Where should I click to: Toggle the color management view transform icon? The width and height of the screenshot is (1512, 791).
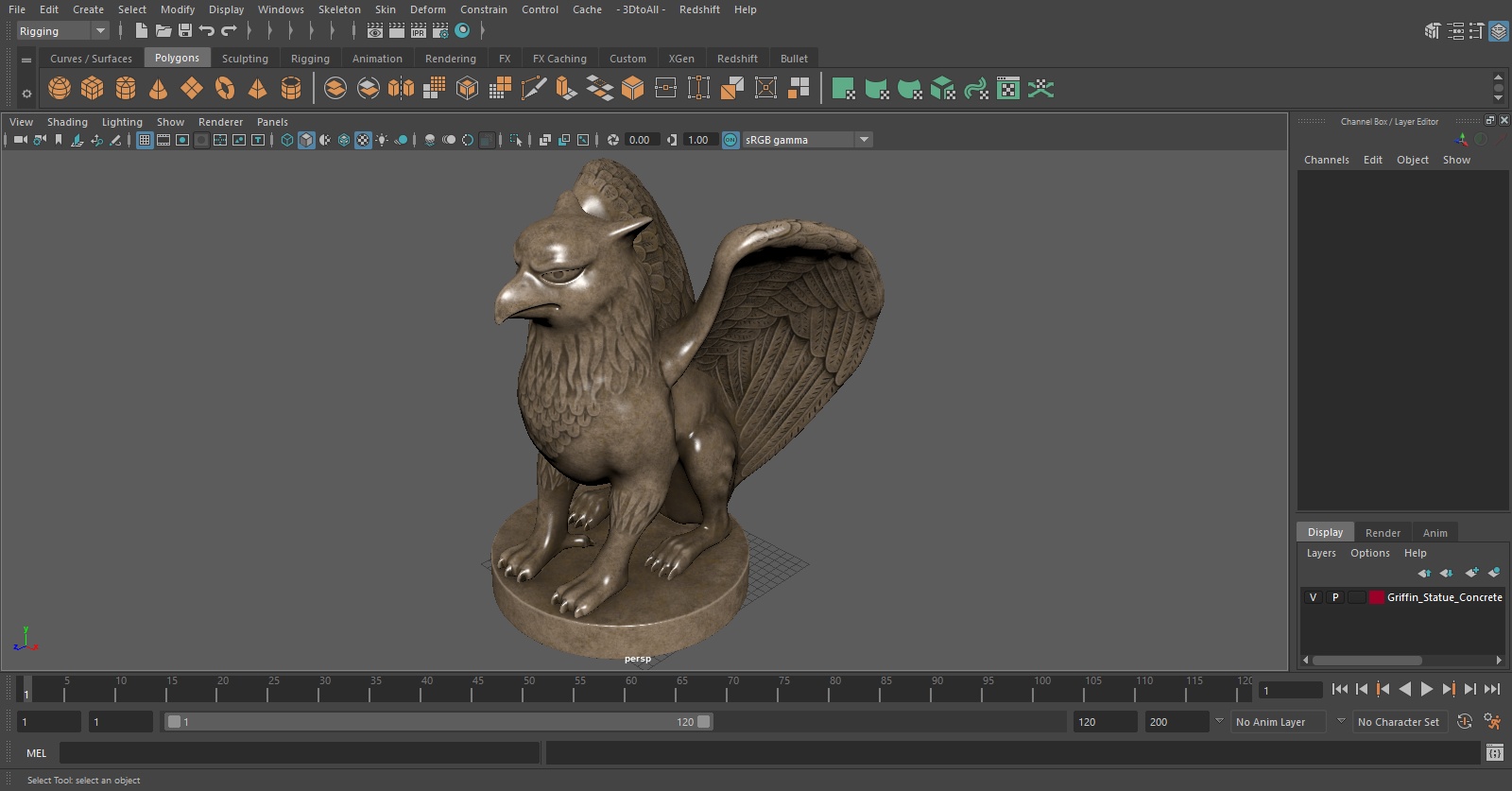pos(730,140)
